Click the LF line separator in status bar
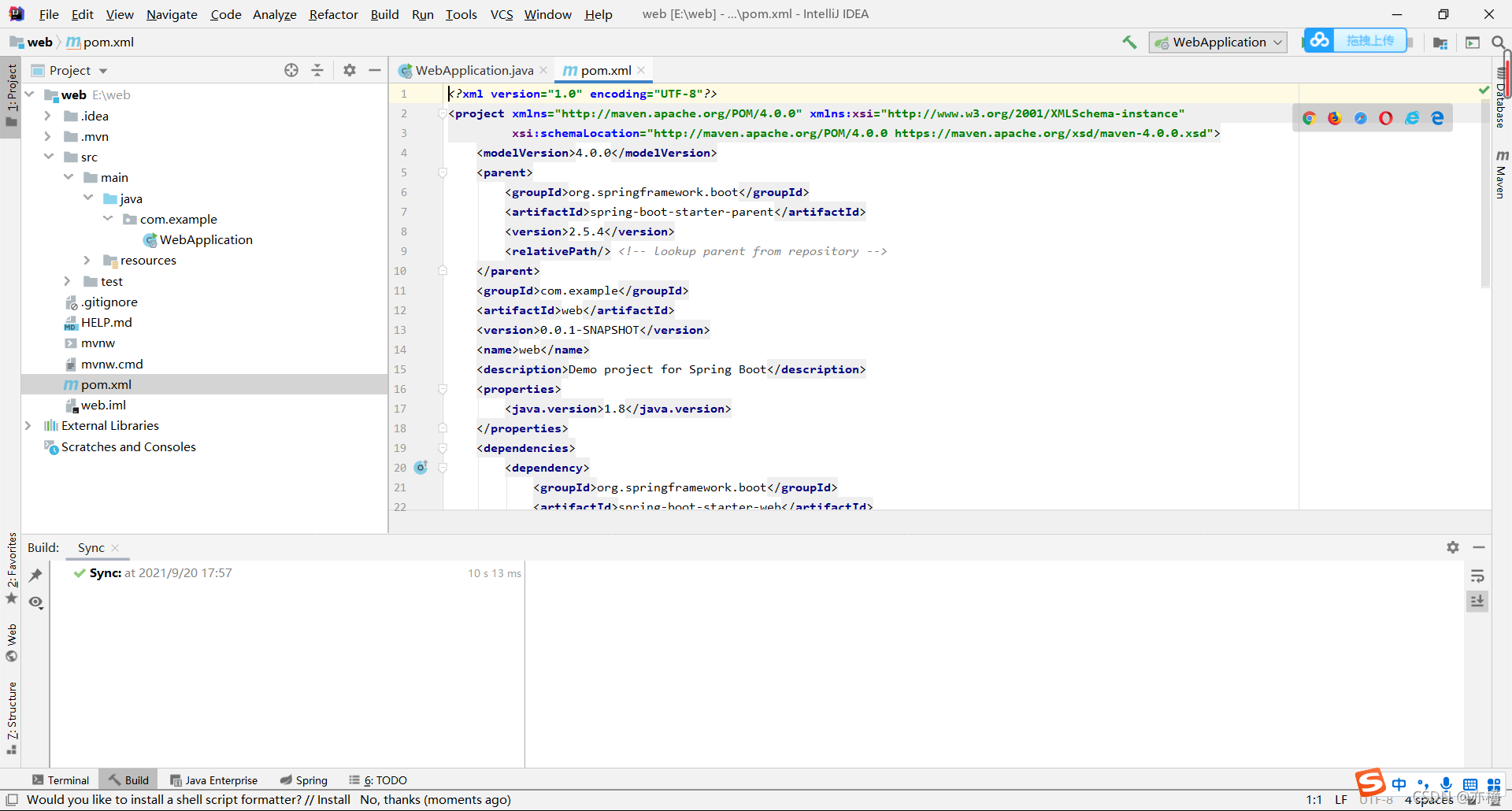Image resolution: width=1512 pixels, height=811 pixels. [1341, 800]
